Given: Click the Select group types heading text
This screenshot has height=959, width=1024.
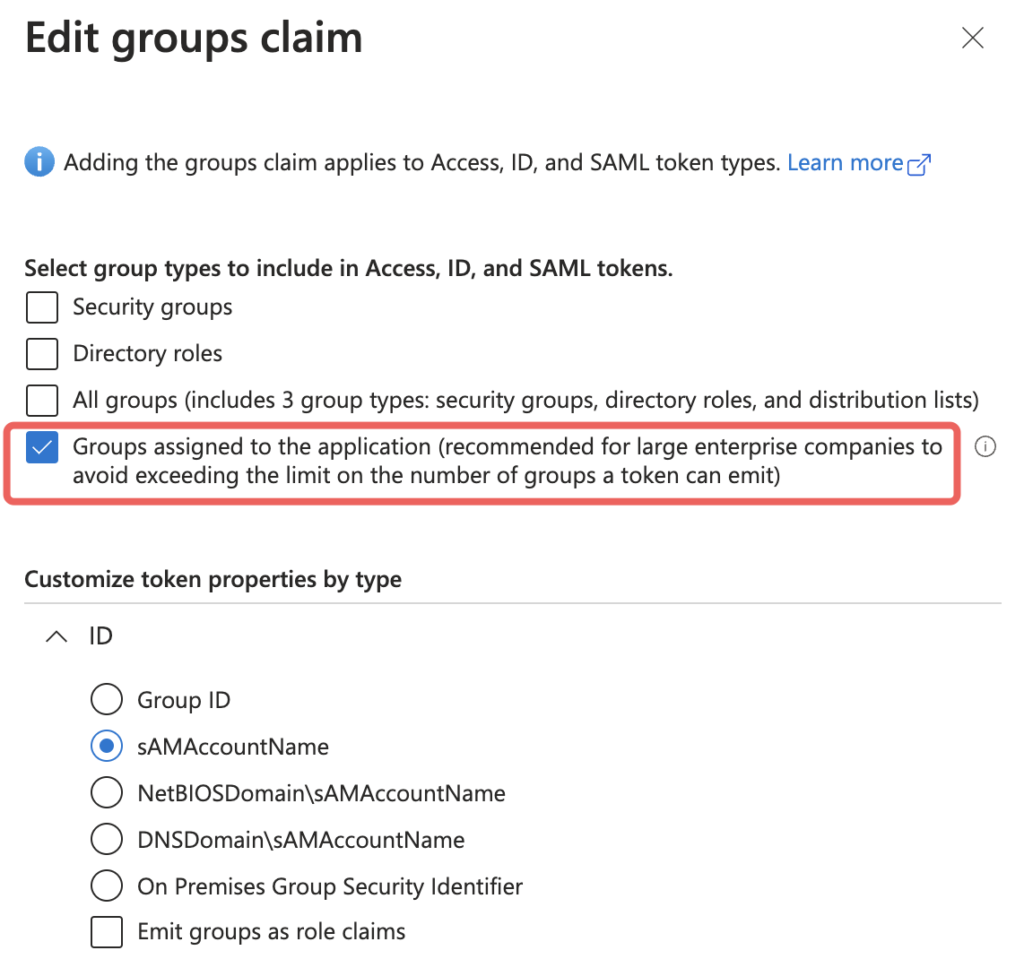Looking at the screenshot, I should coord(349,268).
